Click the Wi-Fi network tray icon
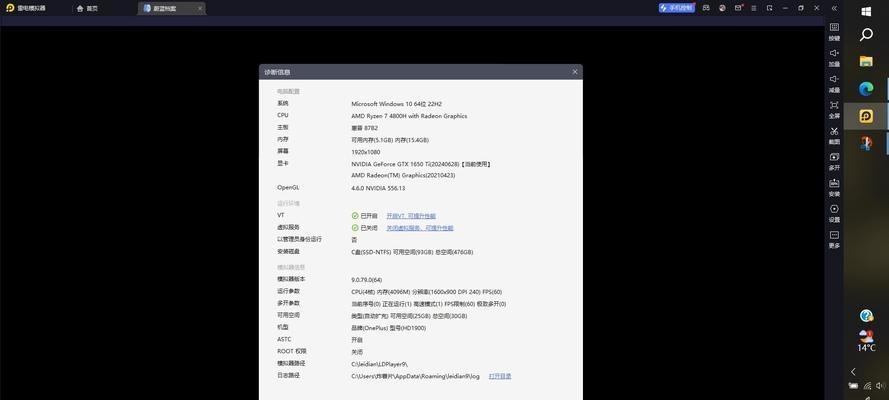 point(867,386)
